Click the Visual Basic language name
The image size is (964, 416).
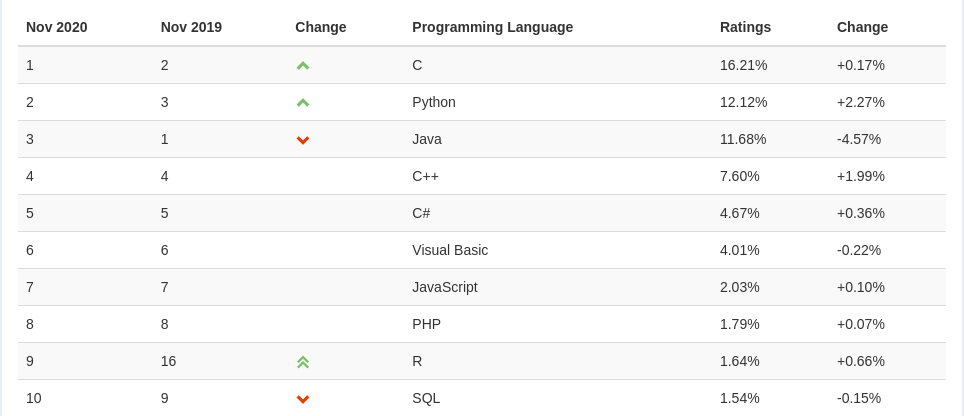pos(450,250)
